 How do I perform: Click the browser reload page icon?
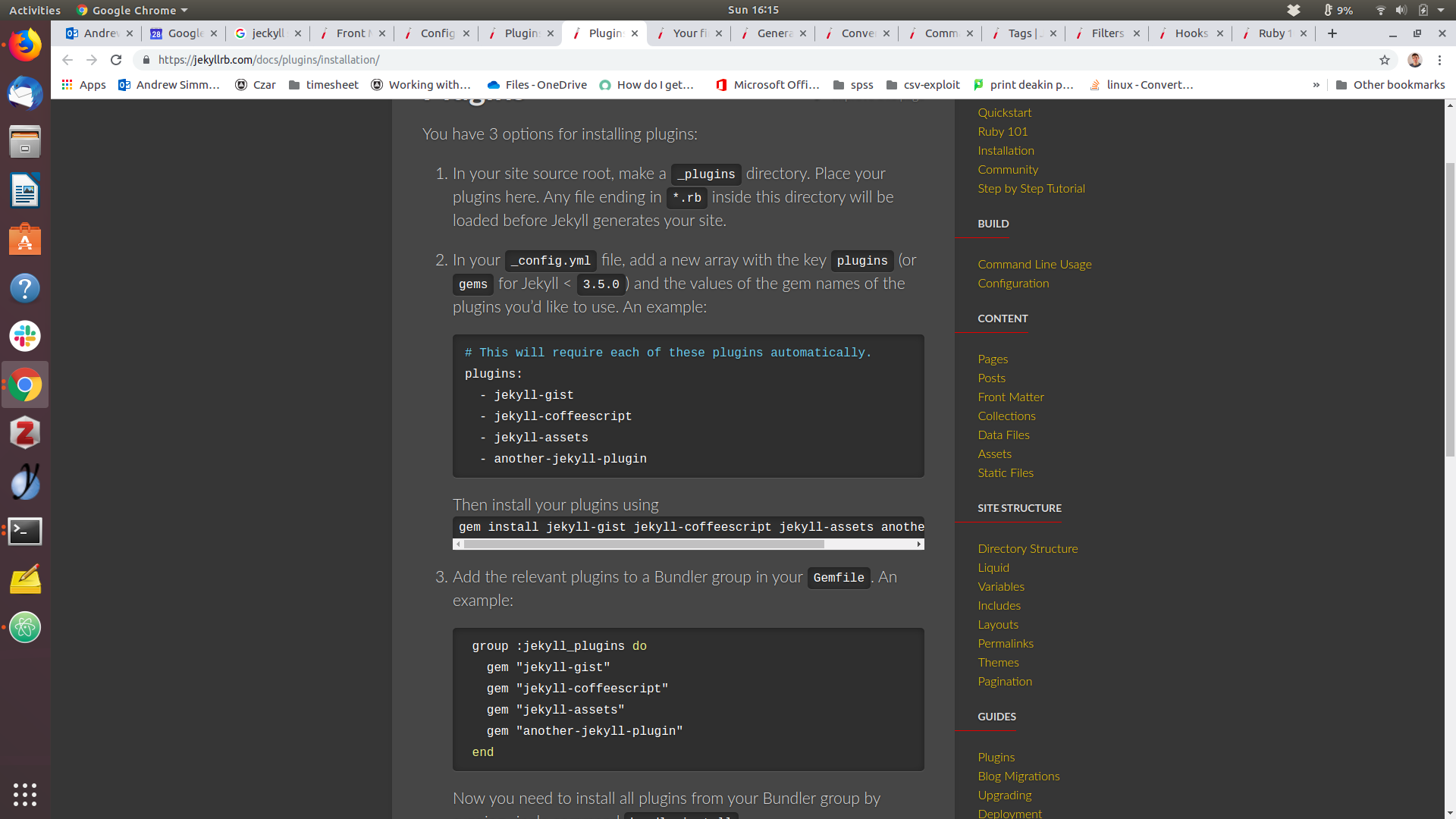[116, 60]
